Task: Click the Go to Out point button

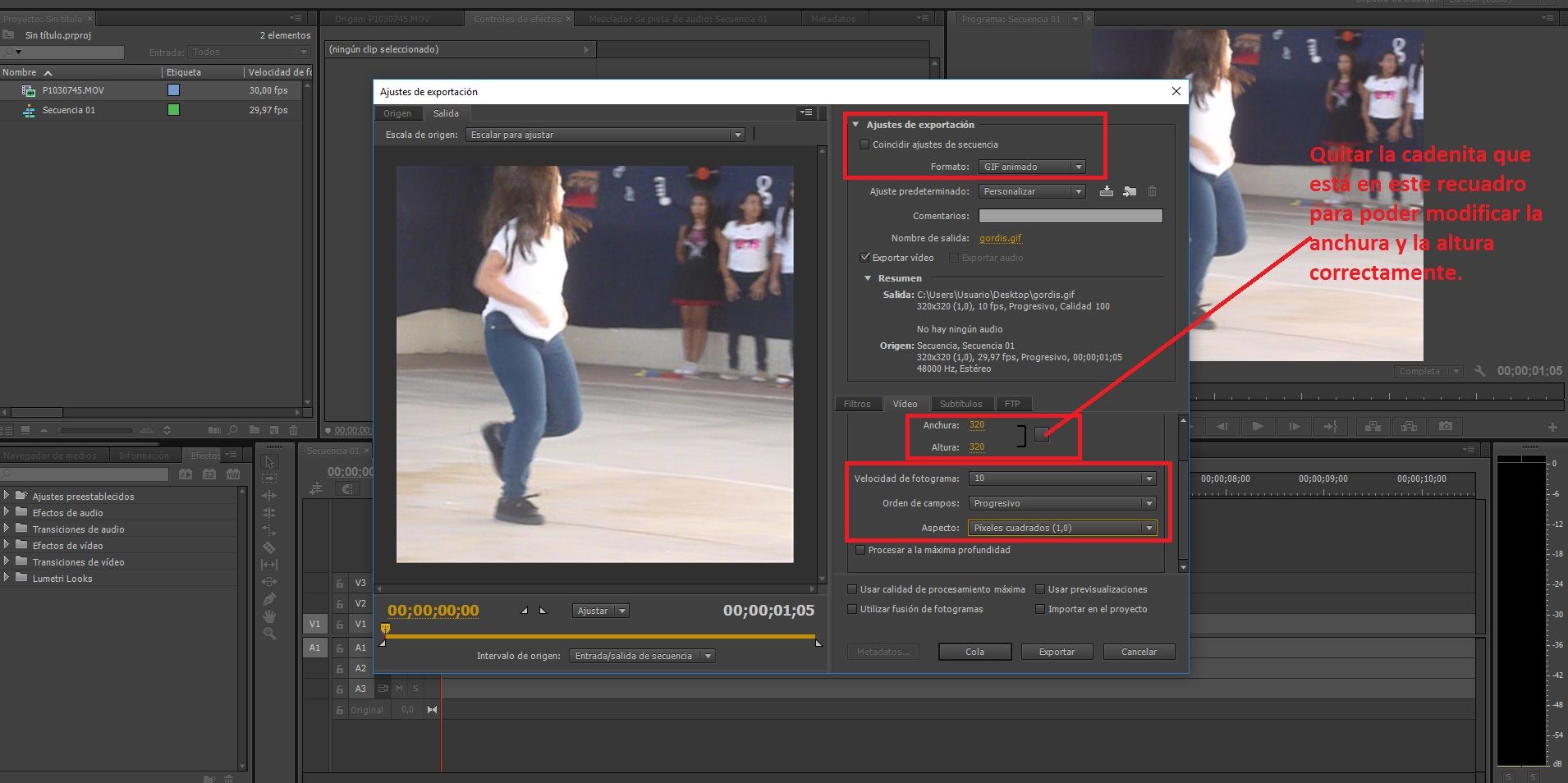Action: click(x=1331, y=426)
